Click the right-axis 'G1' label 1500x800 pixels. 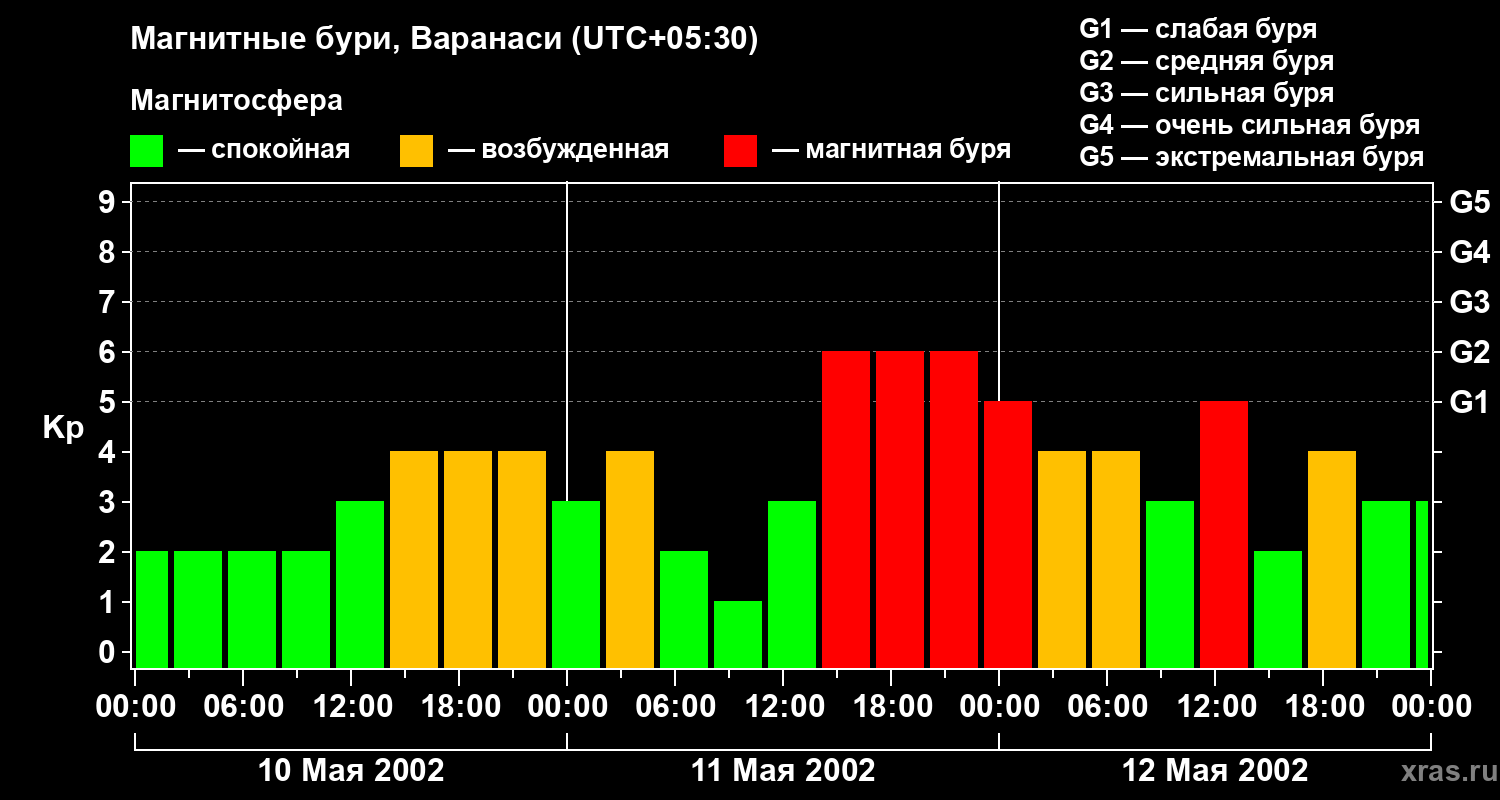(1469, 402)
